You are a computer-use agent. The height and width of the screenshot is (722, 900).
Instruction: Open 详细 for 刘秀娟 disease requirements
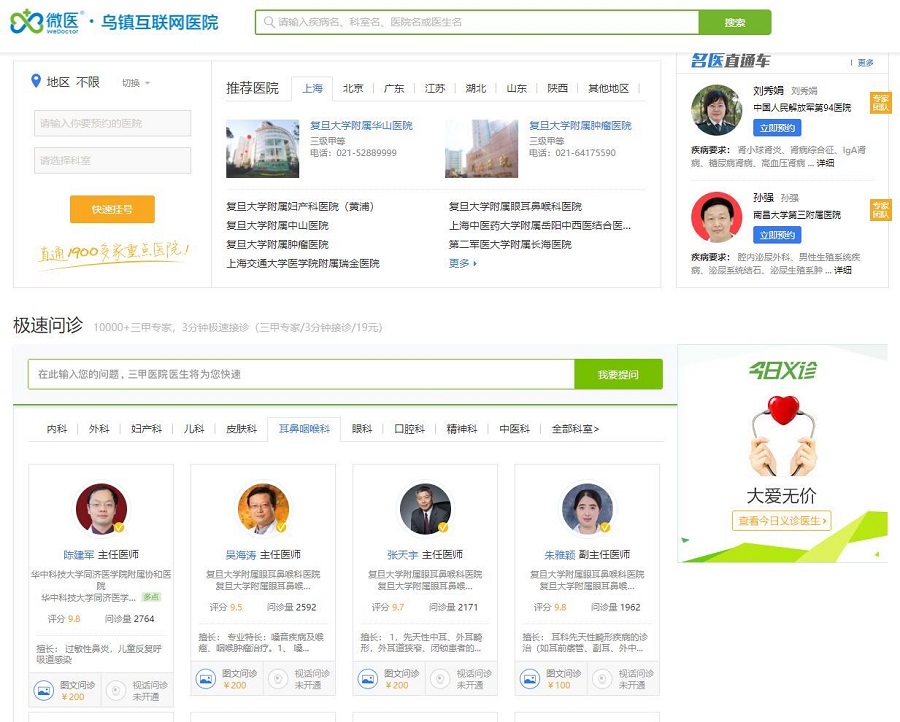[825, 163]
